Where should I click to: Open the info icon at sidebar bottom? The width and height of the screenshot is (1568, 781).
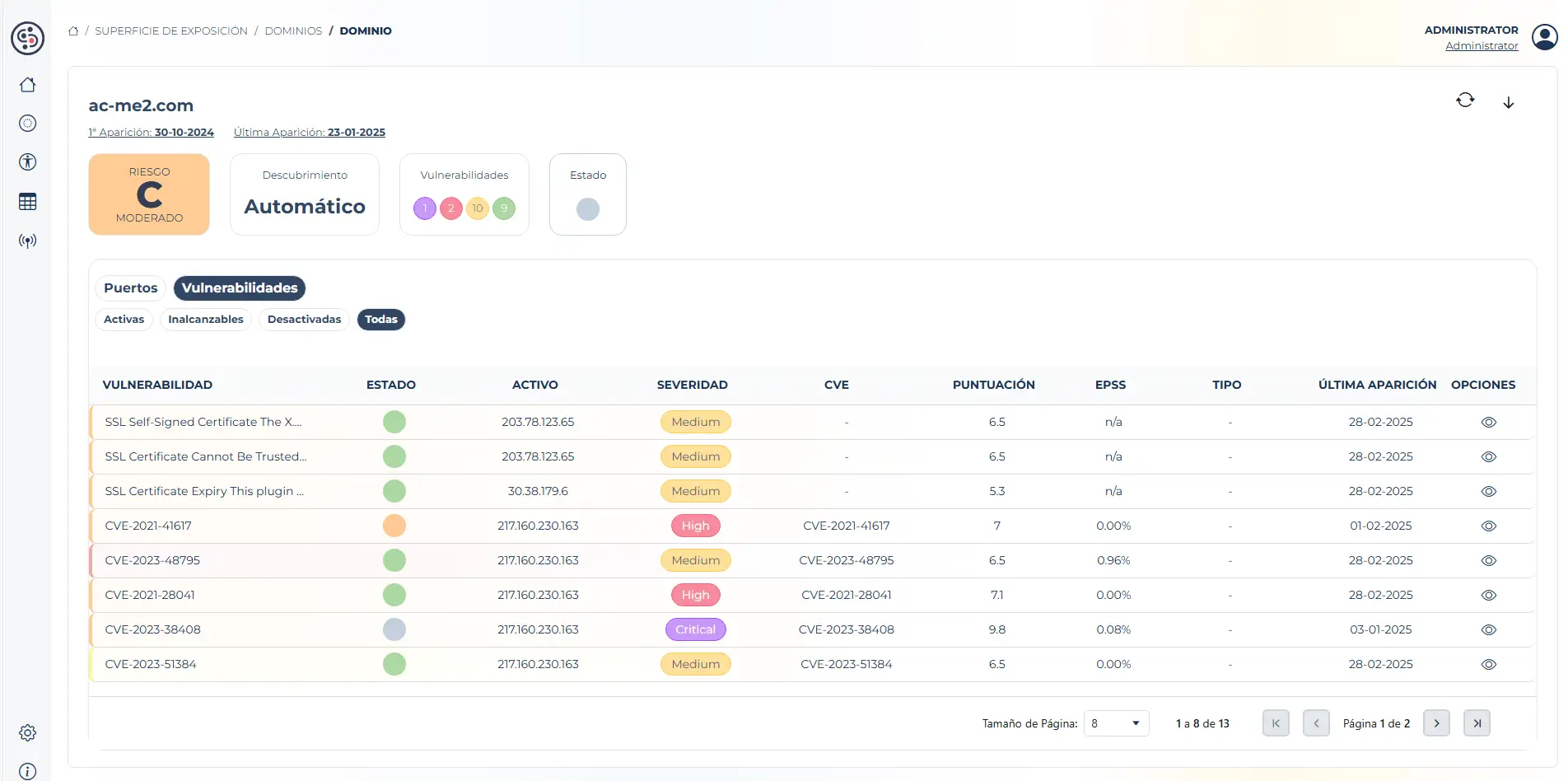pos(28,771)
